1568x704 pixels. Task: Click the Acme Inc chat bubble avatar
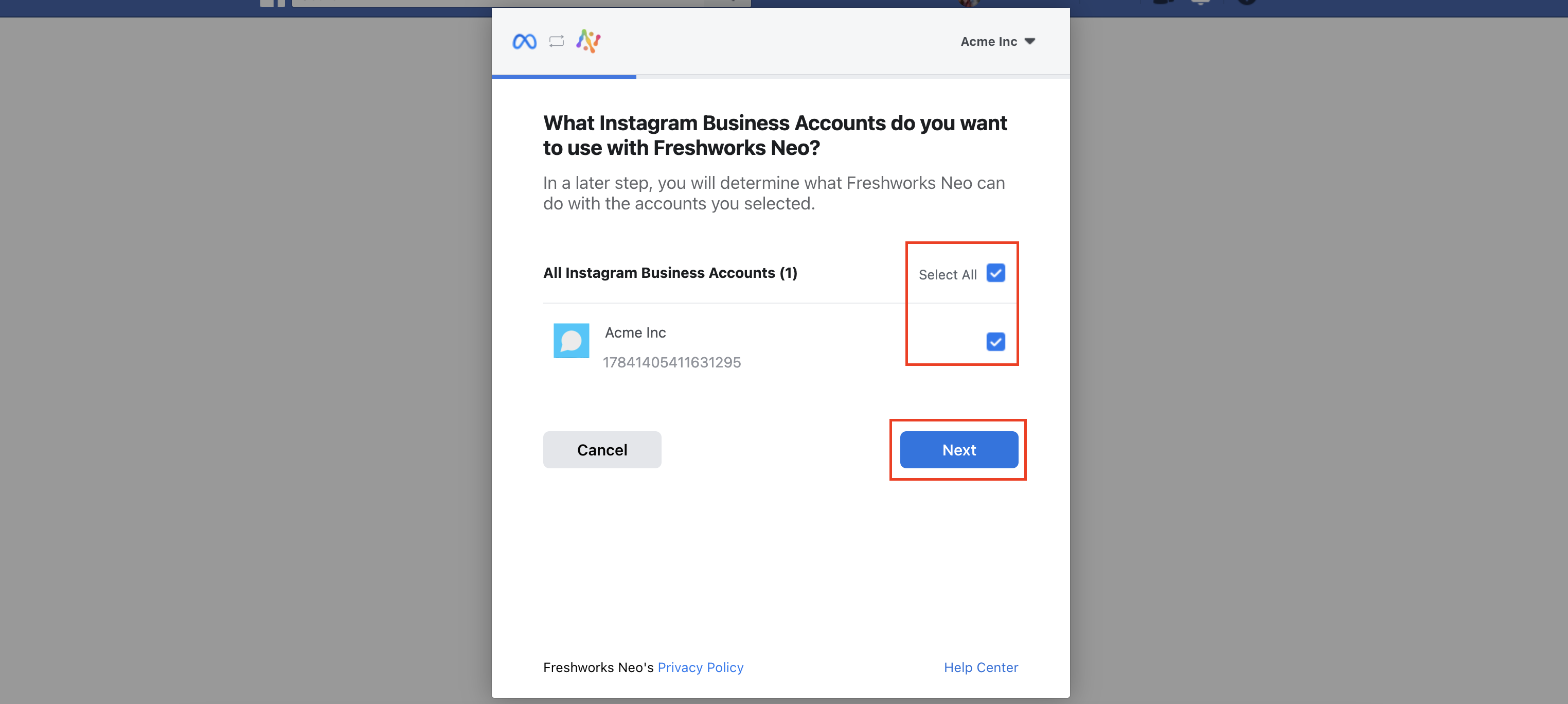click(571, 341)
